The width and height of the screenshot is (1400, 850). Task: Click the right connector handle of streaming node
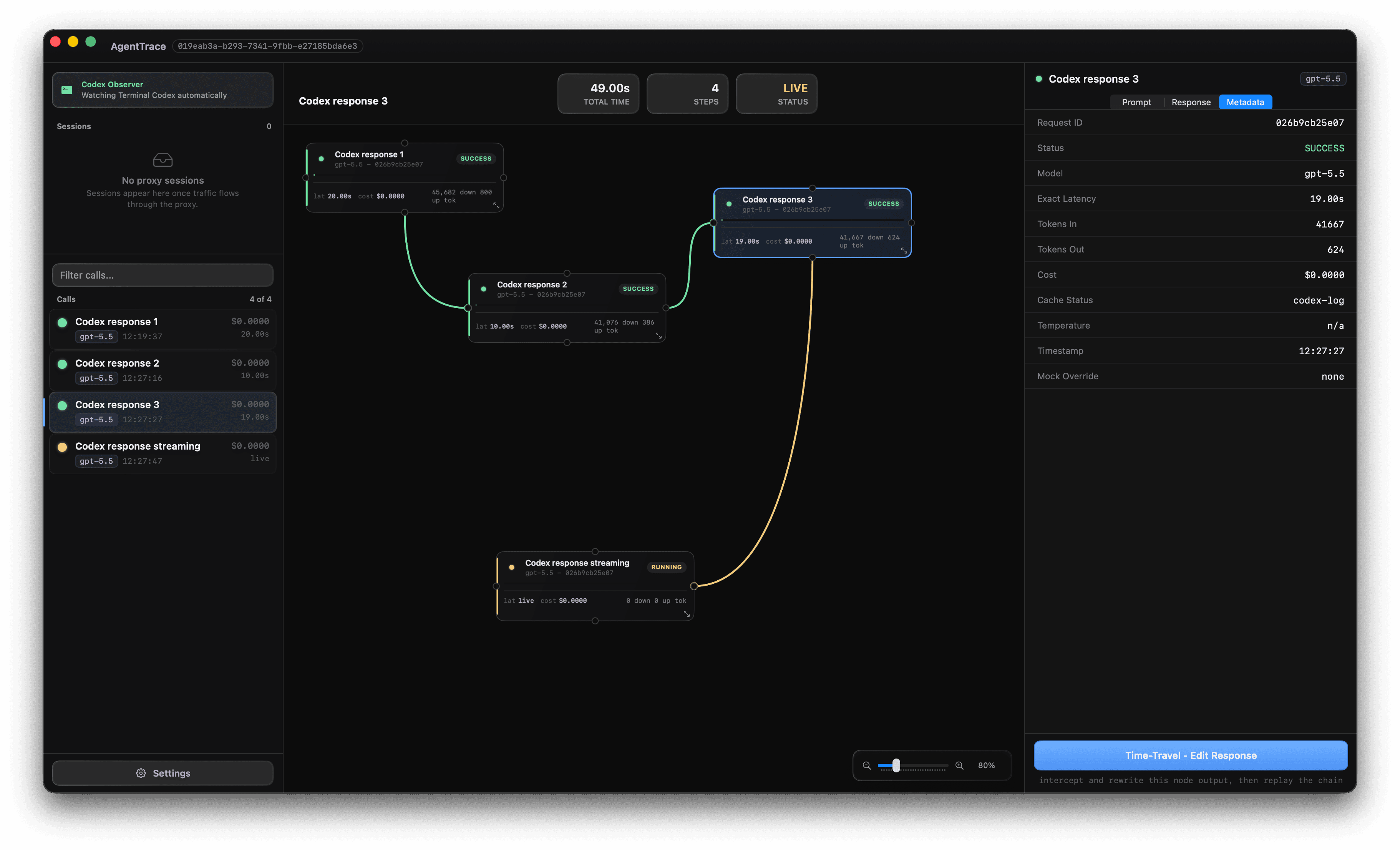694,586
